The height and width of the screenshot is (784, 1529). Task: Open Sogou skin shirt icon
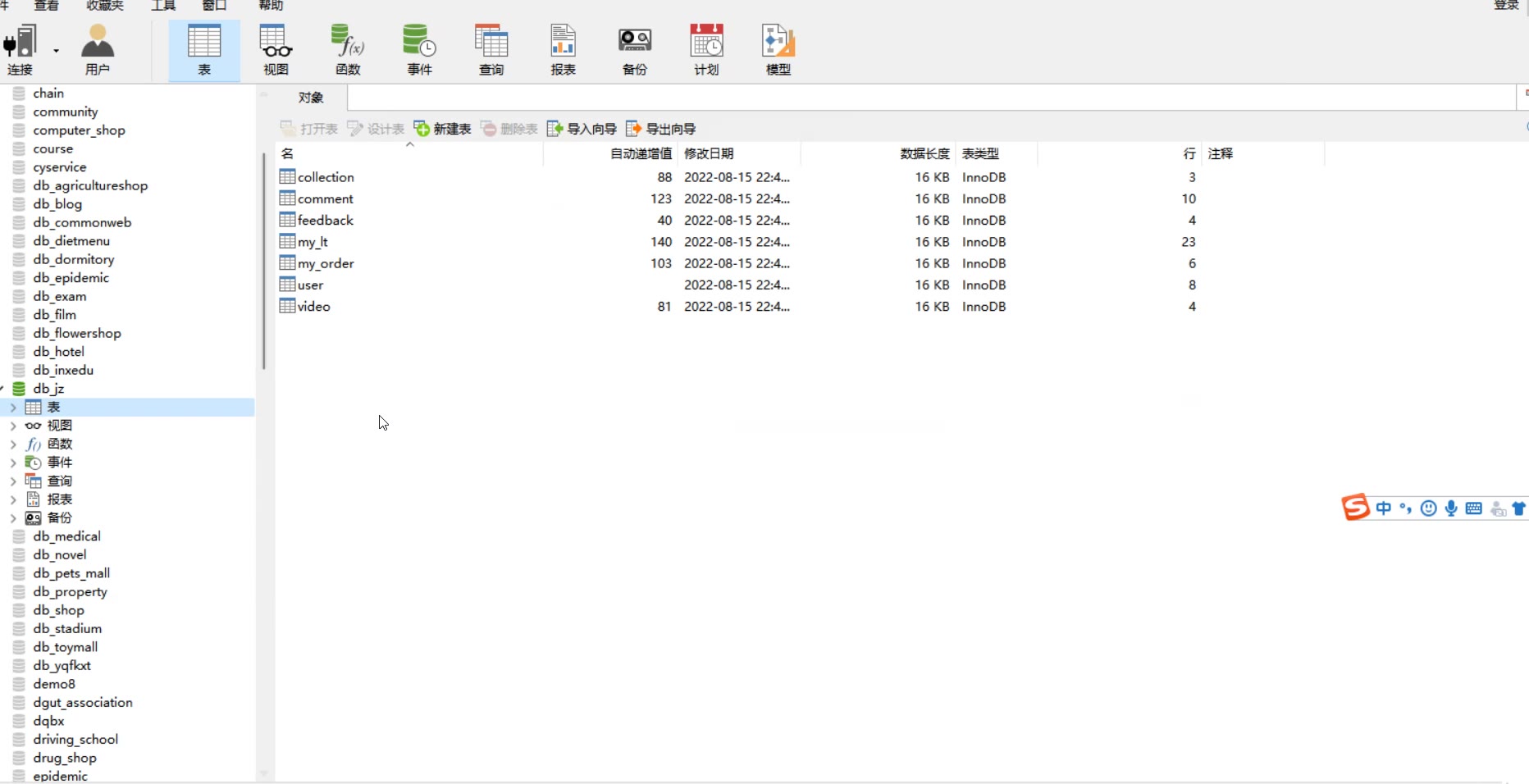1518,508
